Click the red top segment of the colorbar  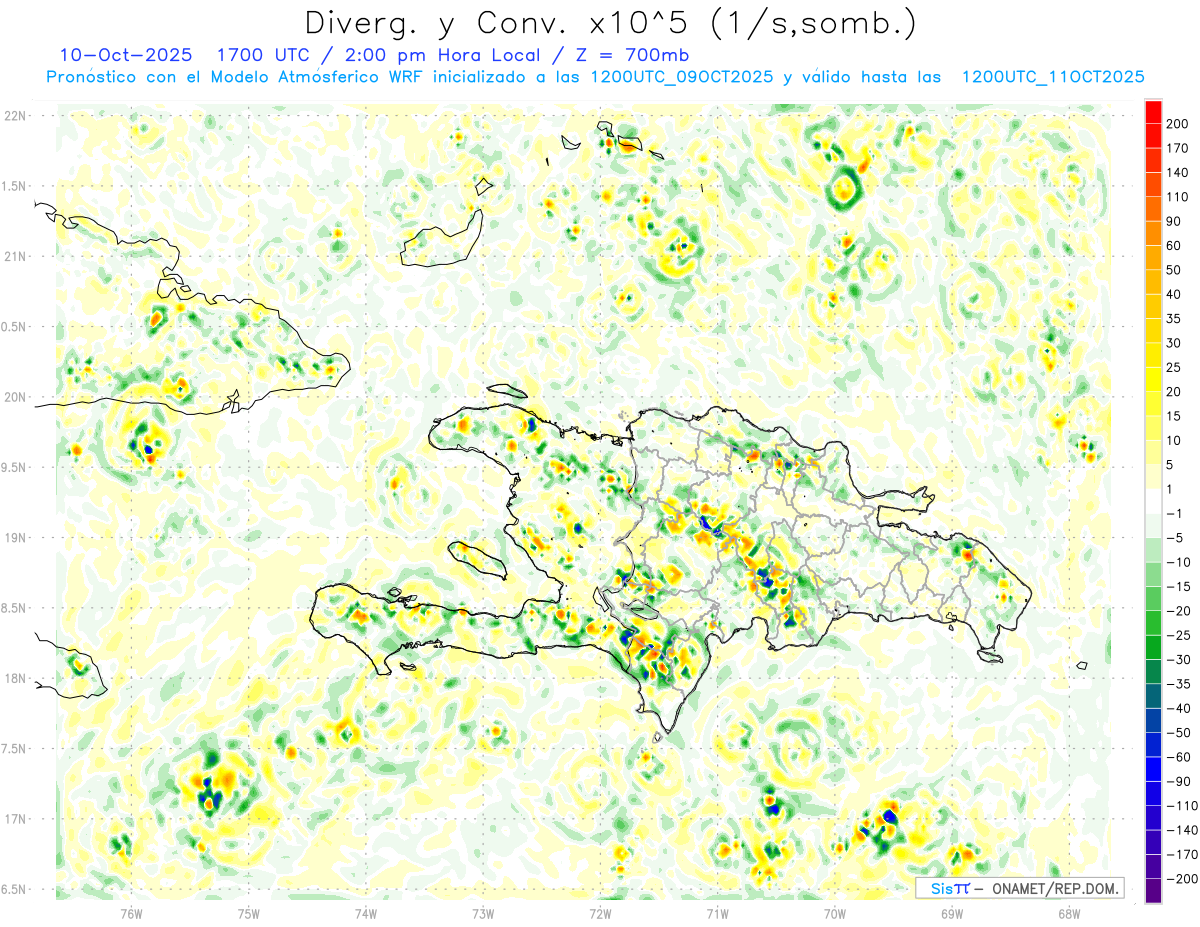[x=1153, y=112]
